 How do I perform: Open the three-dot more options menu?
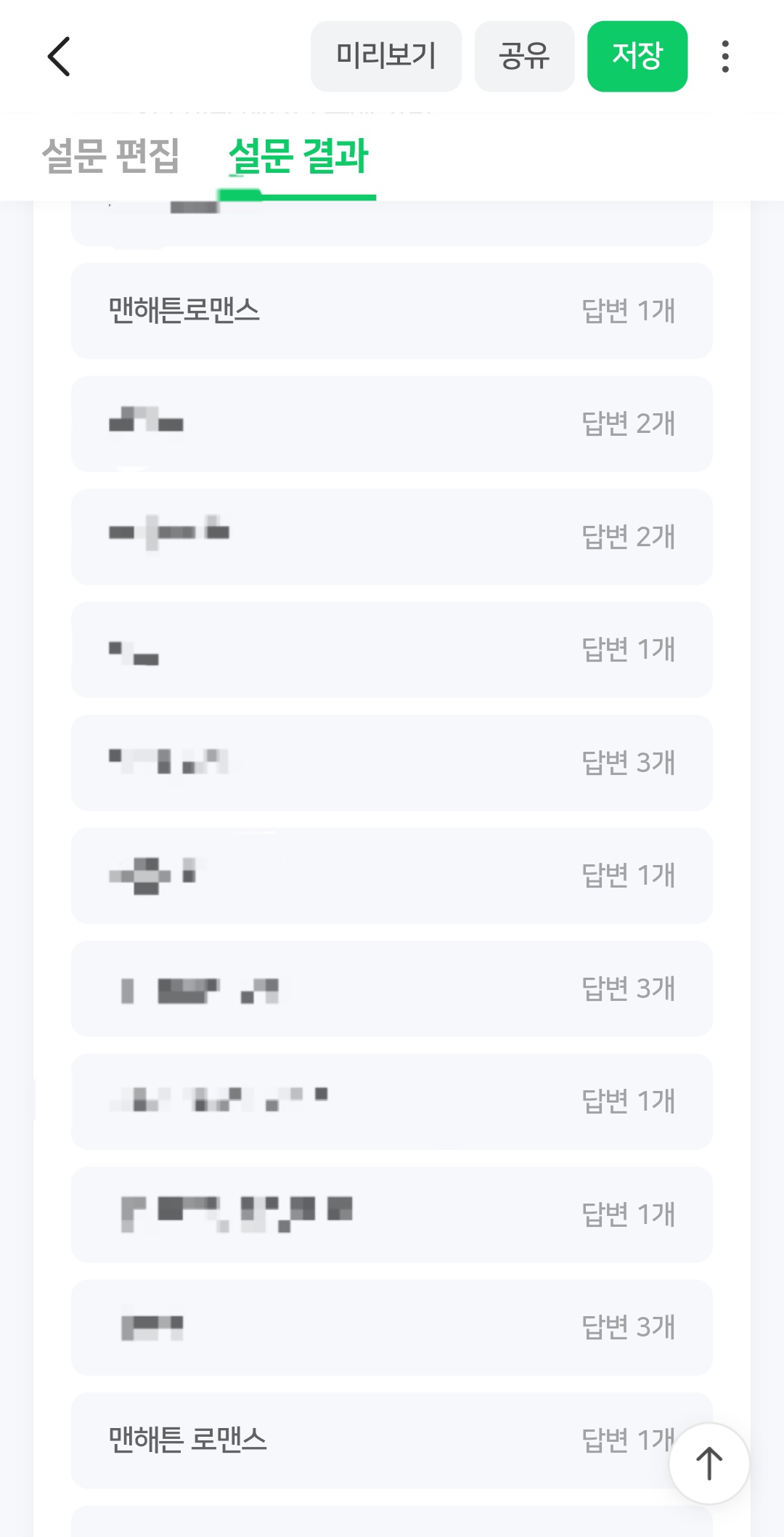[x=724, y=57]
